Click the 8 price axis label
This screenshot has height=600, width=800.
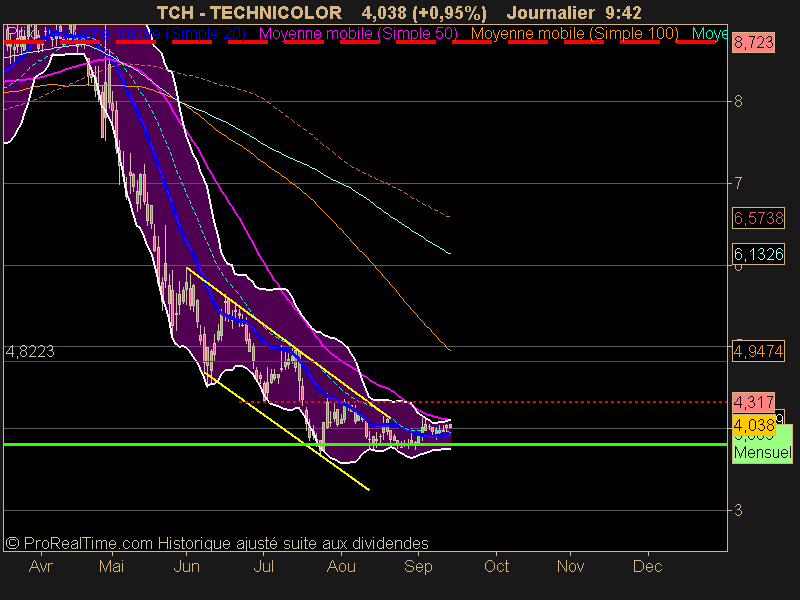738,102
